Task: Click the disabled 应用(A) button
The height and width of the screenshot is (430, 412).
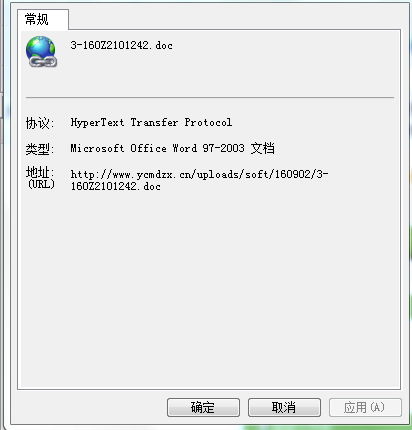Action: pyautogui.click(x=365, y=407)
